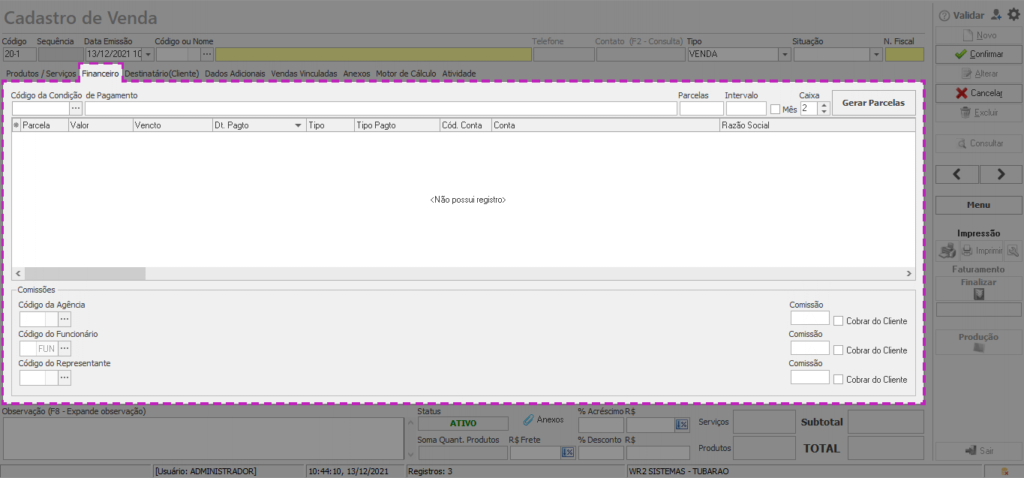Click the percent calculator icon next to Frete

pyautogui.click(x=566, y=453)
